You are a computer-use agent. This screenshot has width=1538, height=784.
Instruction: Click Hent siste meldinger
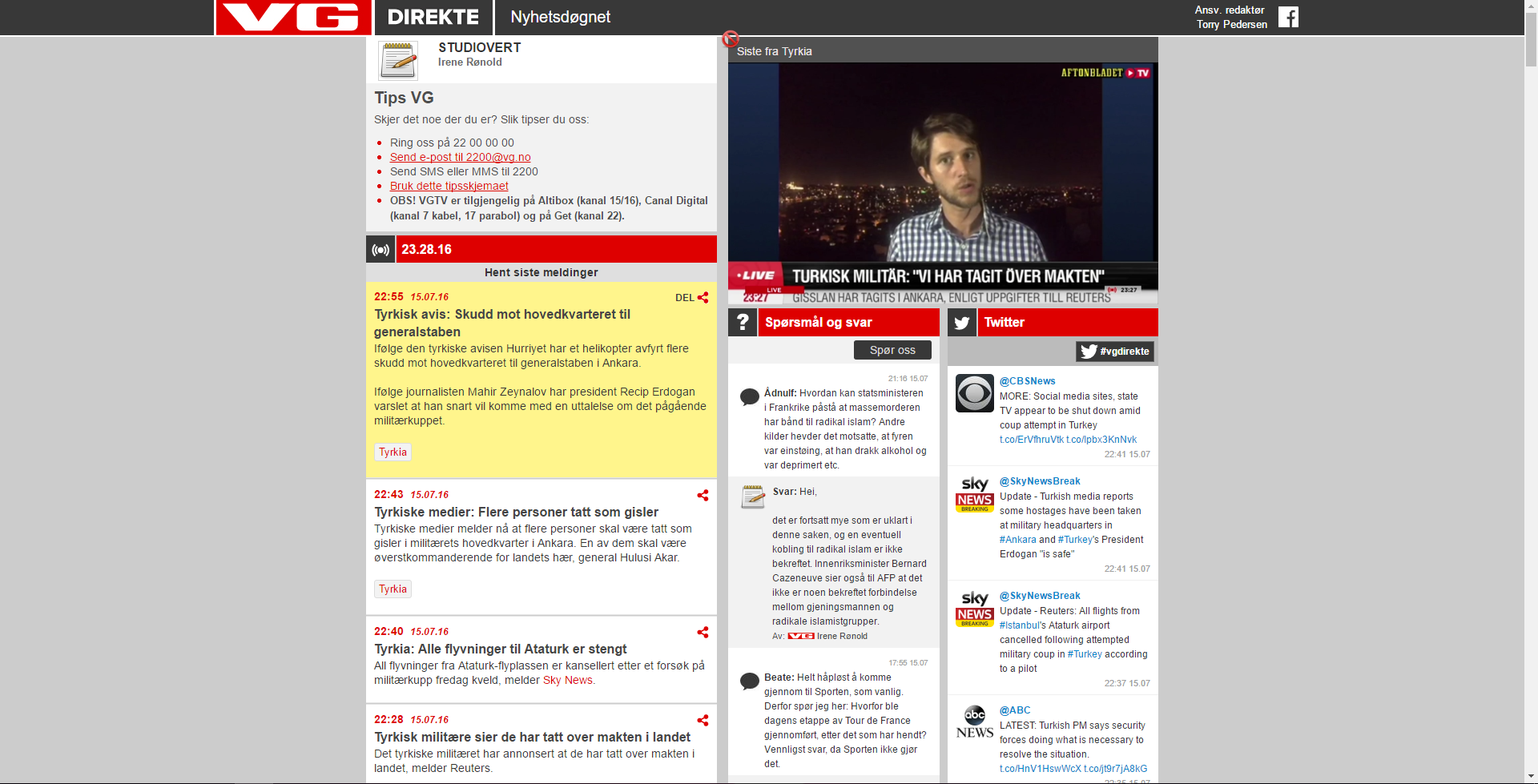tap(542, 272)
